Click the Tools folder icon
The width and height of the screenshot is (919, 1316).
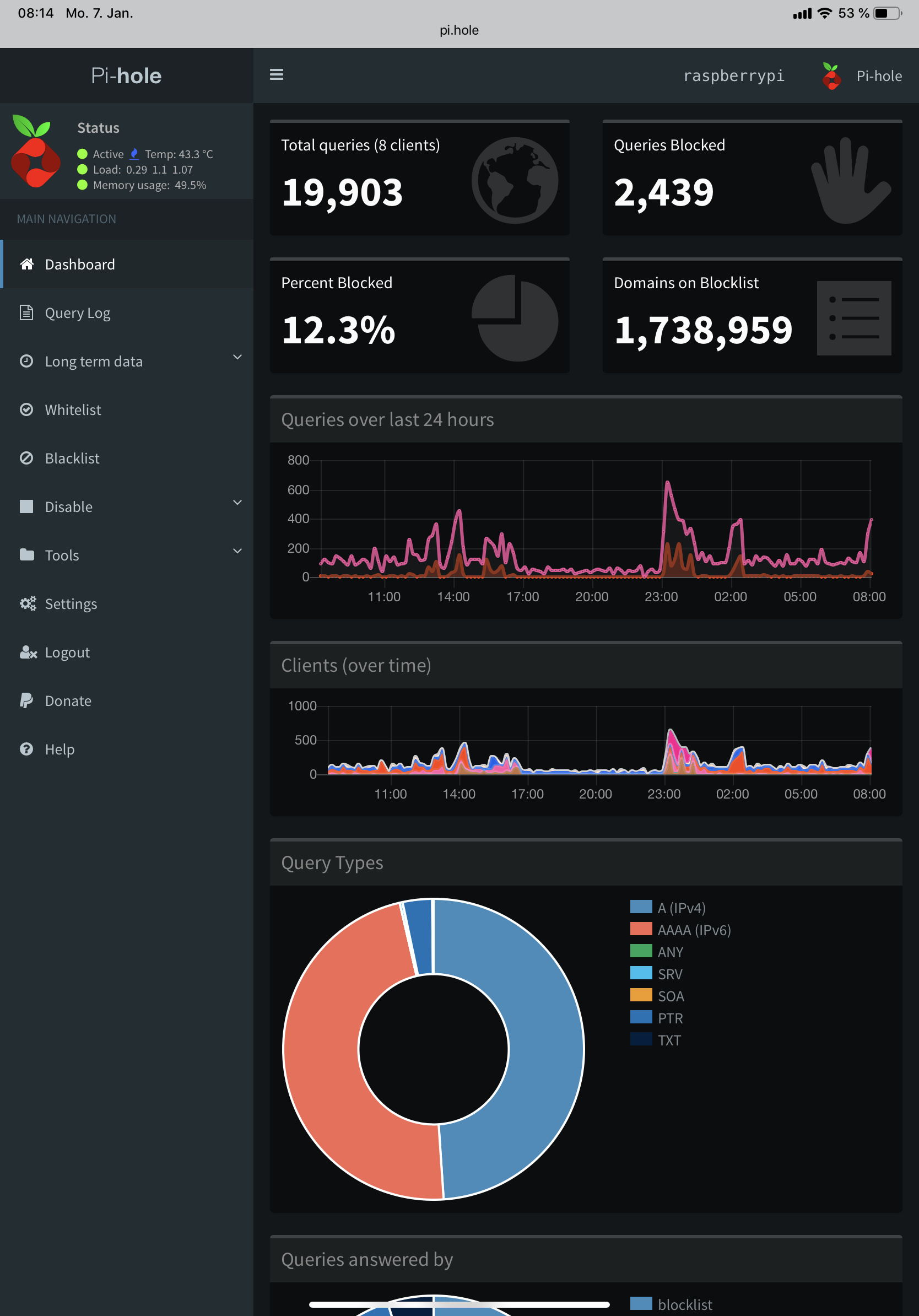(x=26, y=554)
